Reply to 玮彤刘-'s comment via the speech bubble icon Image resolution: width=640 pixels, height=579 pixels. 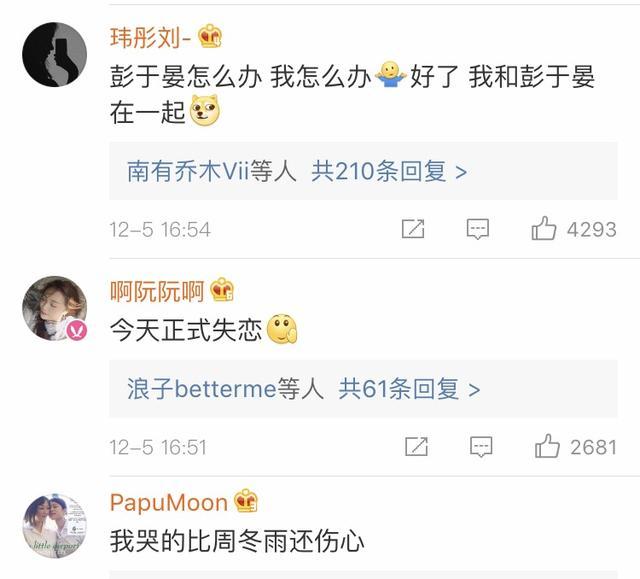pos(478,229)
